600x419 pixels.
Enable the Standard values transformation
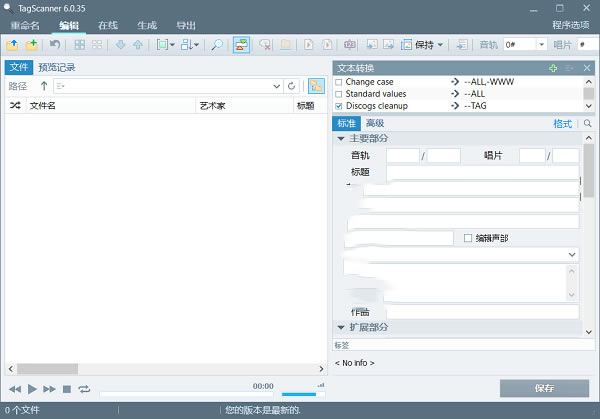[339, 93]
